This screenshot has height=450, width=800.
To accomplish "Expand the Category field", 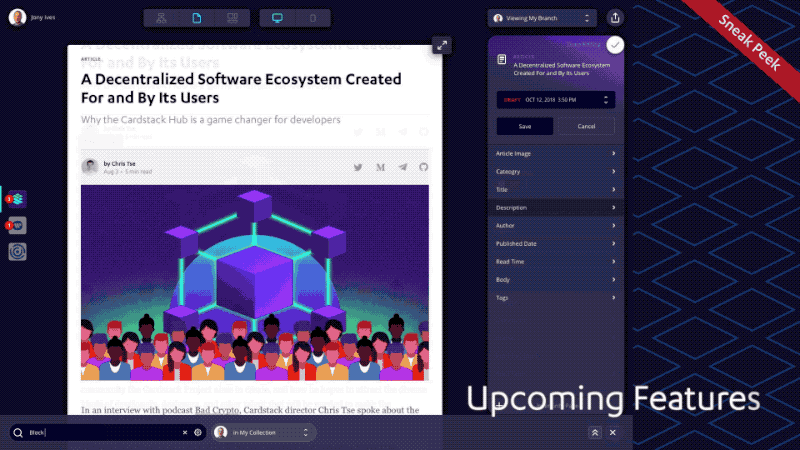I will coord(556,171).
